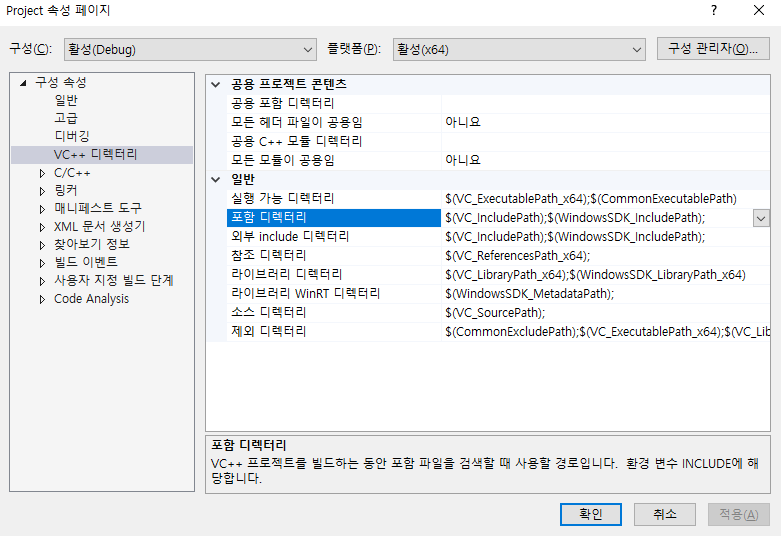Click the $(CommonExcludePath) value
This screenshot has width=781, height=536.
click(x=606, y=331)
